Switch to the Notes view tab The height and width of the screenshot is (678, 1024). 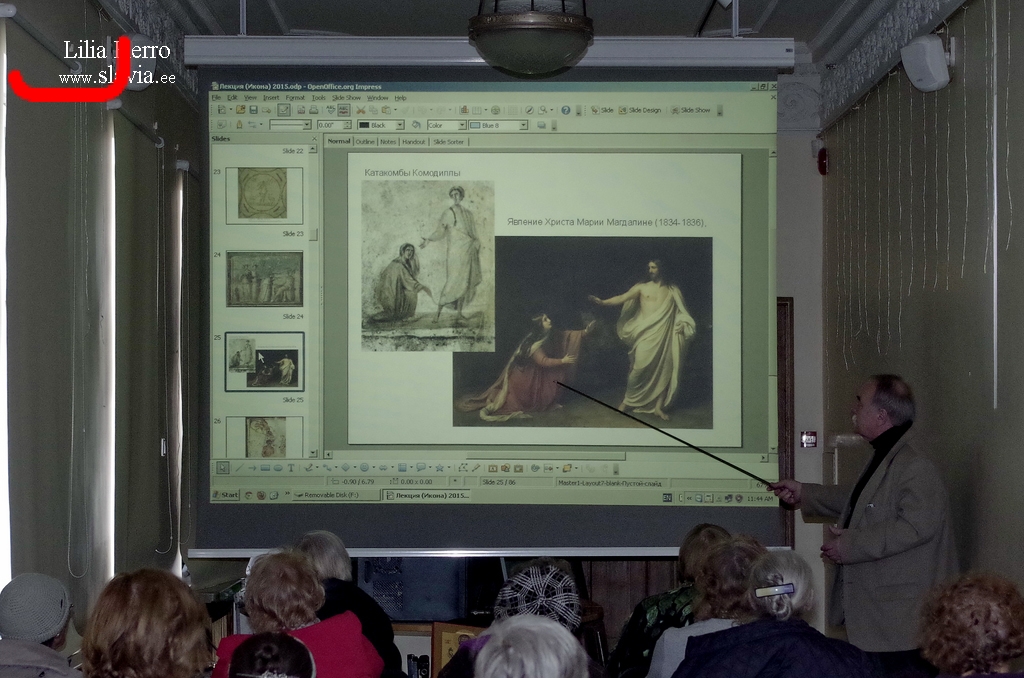pyautogui.click(x=388, y=142)
